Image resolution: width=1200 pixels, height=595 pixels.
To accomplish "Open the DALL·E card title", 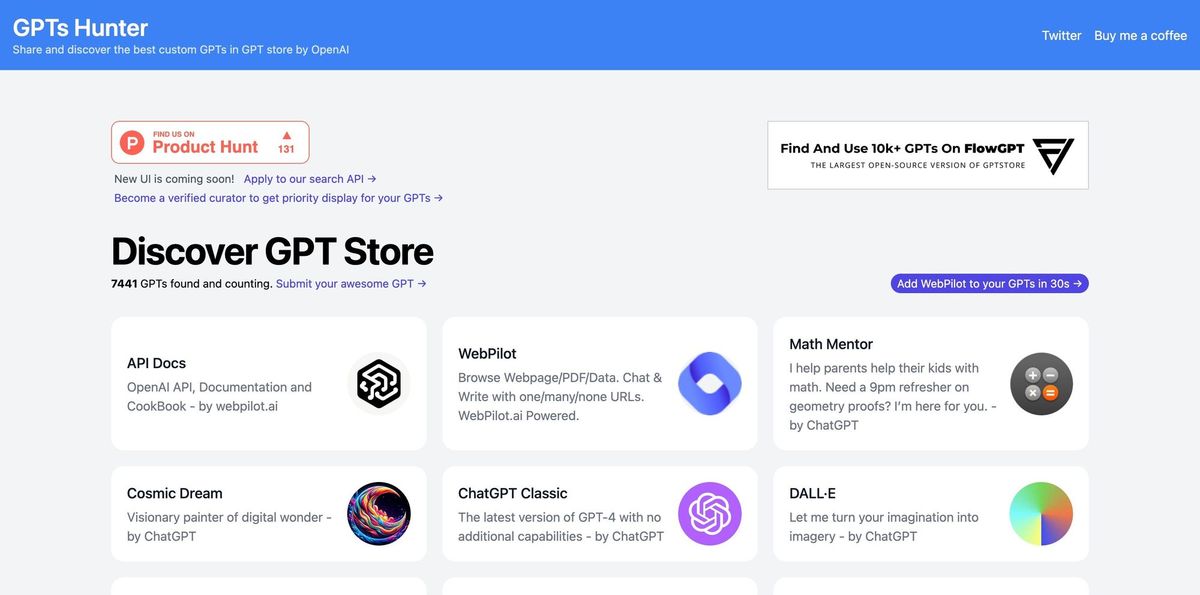I will pos(813,493).
